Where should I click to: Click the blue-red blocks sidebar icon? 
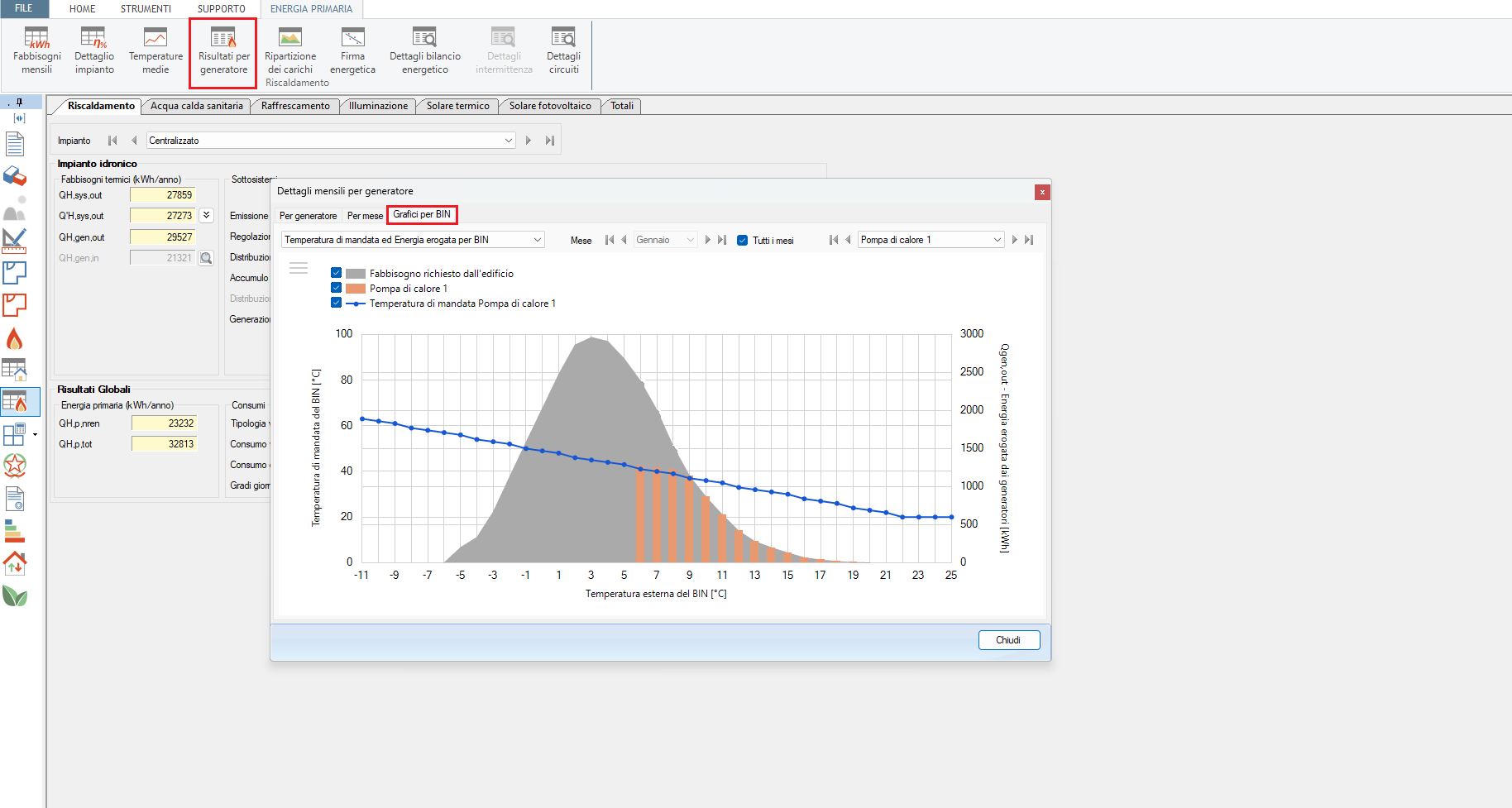pyautogui.click(x=15, y=176)
